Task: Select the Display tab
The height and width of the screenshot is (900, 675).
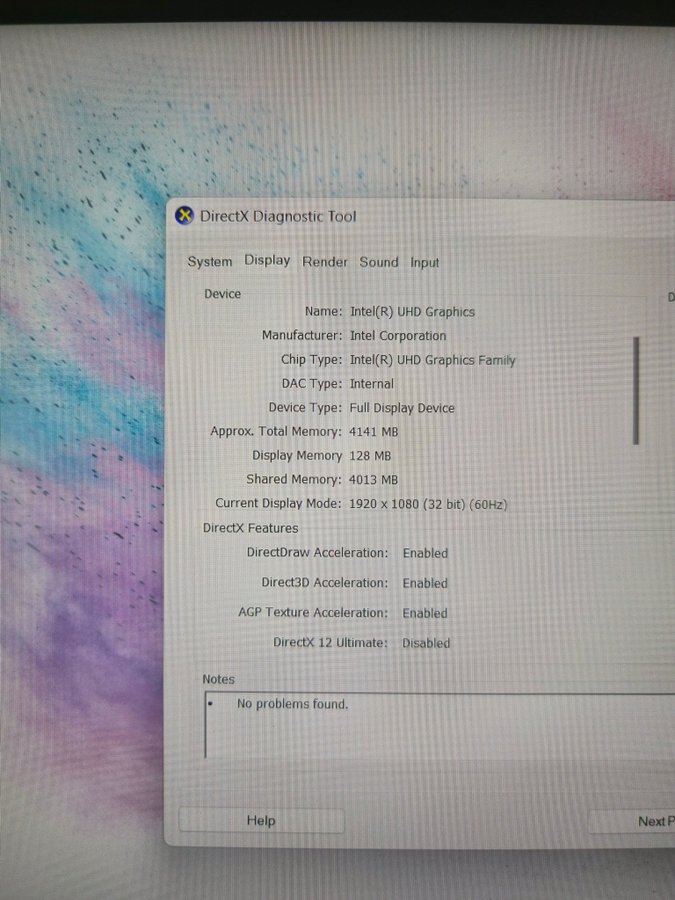Action: 267,261
